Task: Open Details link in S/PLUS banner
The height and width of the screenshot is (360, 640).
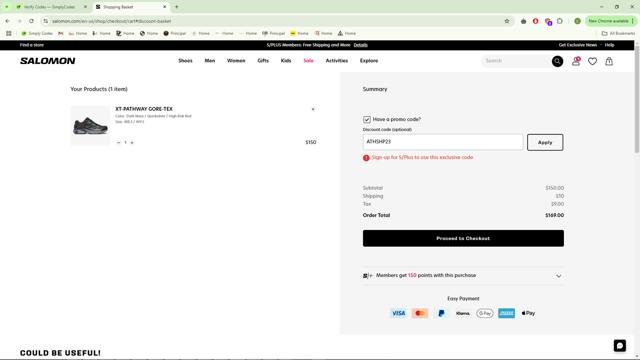Action: pyautogui.click(x=360, y=45)
